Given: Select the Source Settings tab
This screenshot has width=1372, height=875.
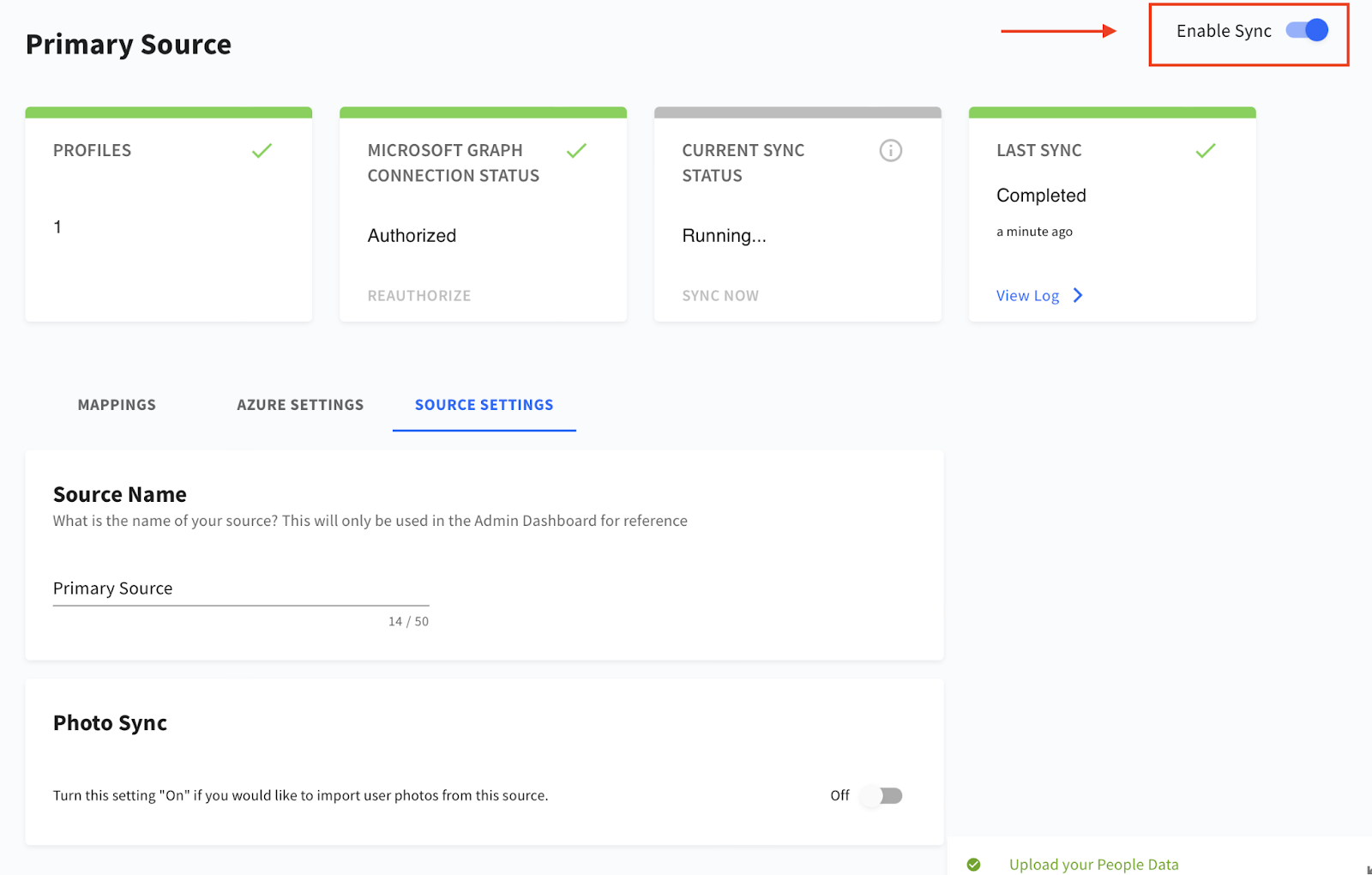Looking at the screenshot, I should click(484, 405).
